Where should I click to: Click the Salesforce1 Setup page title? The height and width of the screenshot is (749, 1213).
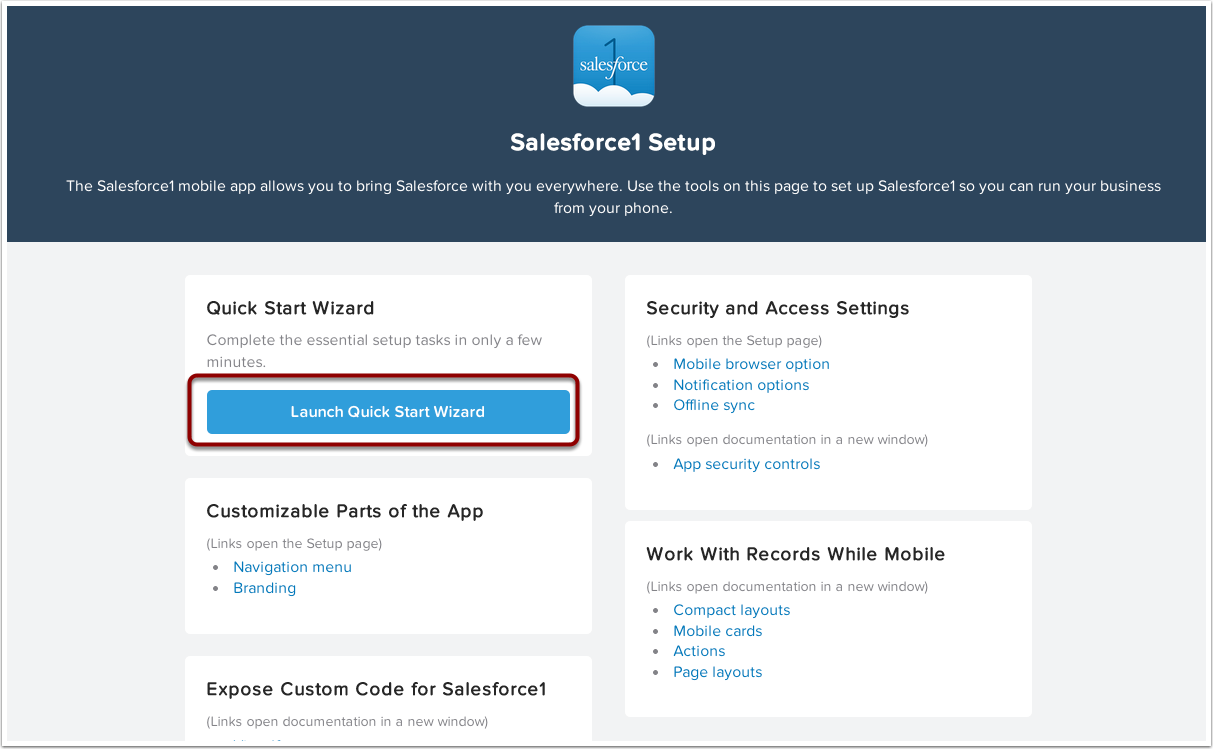click(613, 142)
